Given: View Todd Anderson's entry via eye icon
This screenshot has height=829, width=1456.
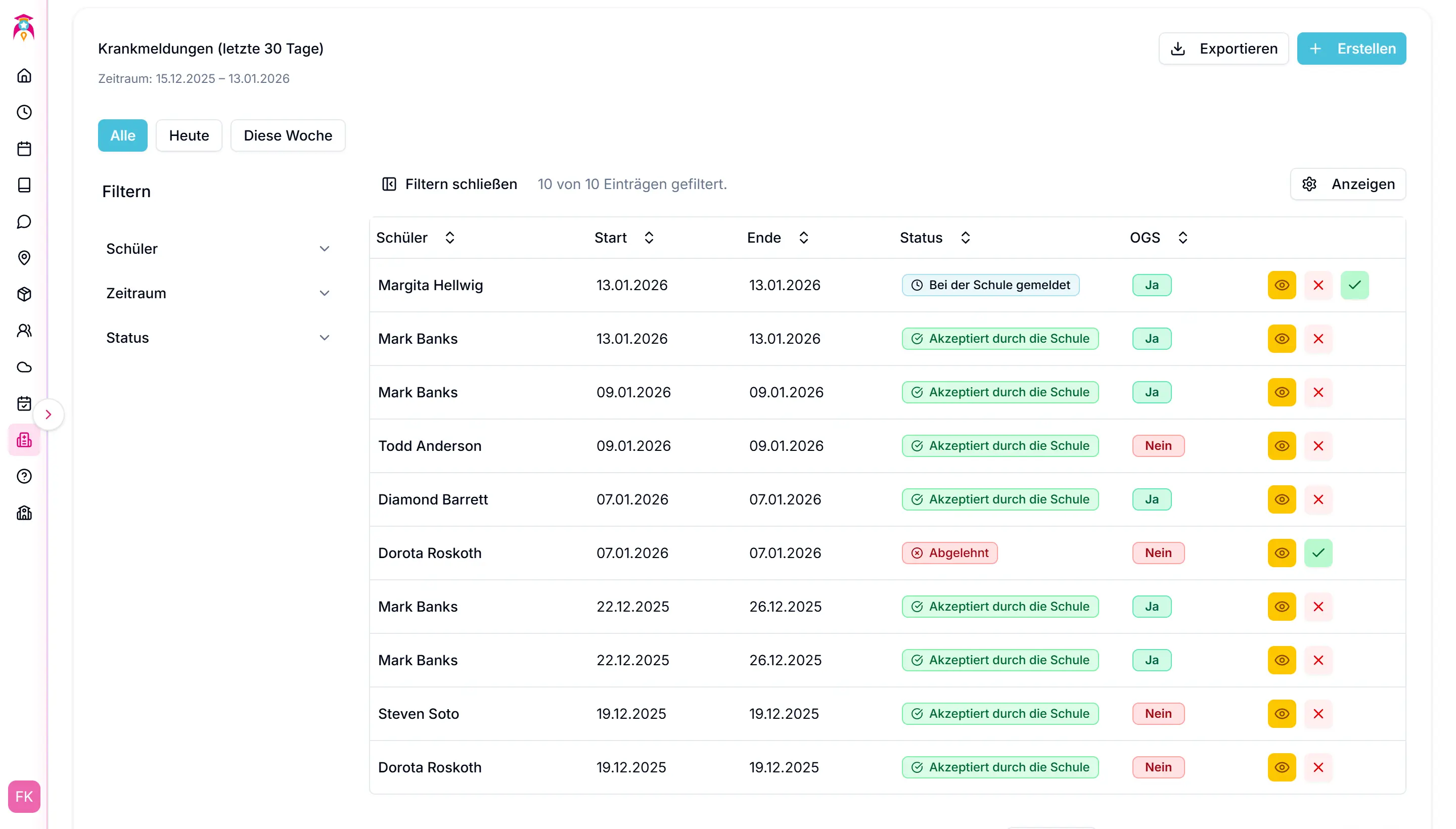Looking at the screenshot, I should click(x=1281, y=446).
